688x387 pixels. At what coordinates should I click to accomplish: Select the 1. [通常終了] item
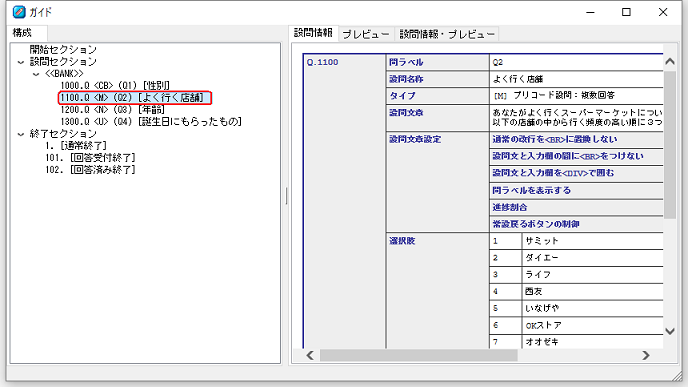click(76, 145)
